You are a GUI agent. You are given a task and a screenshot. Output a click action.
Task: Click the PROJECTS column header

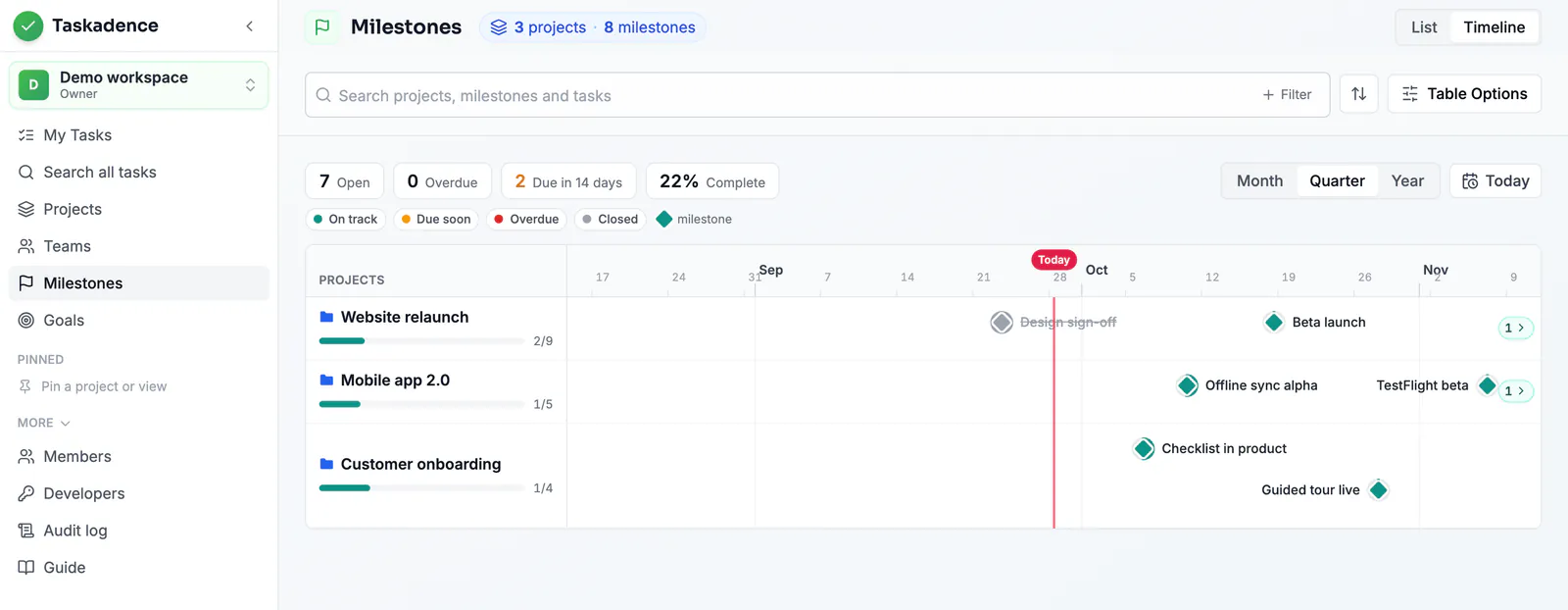click(352, 280)
